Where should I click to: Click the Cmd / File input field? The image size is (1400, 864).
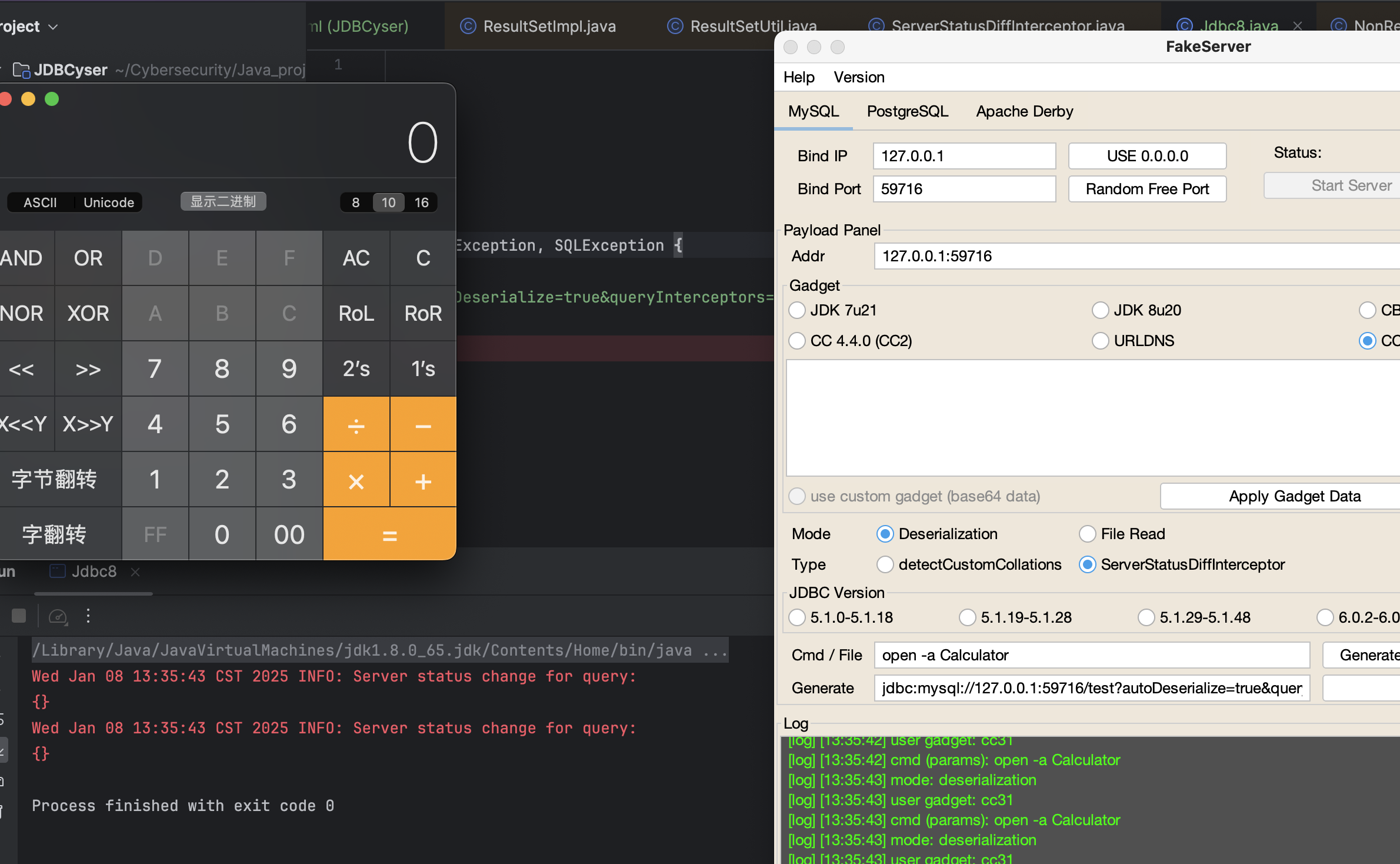(x=1091, y=655)
